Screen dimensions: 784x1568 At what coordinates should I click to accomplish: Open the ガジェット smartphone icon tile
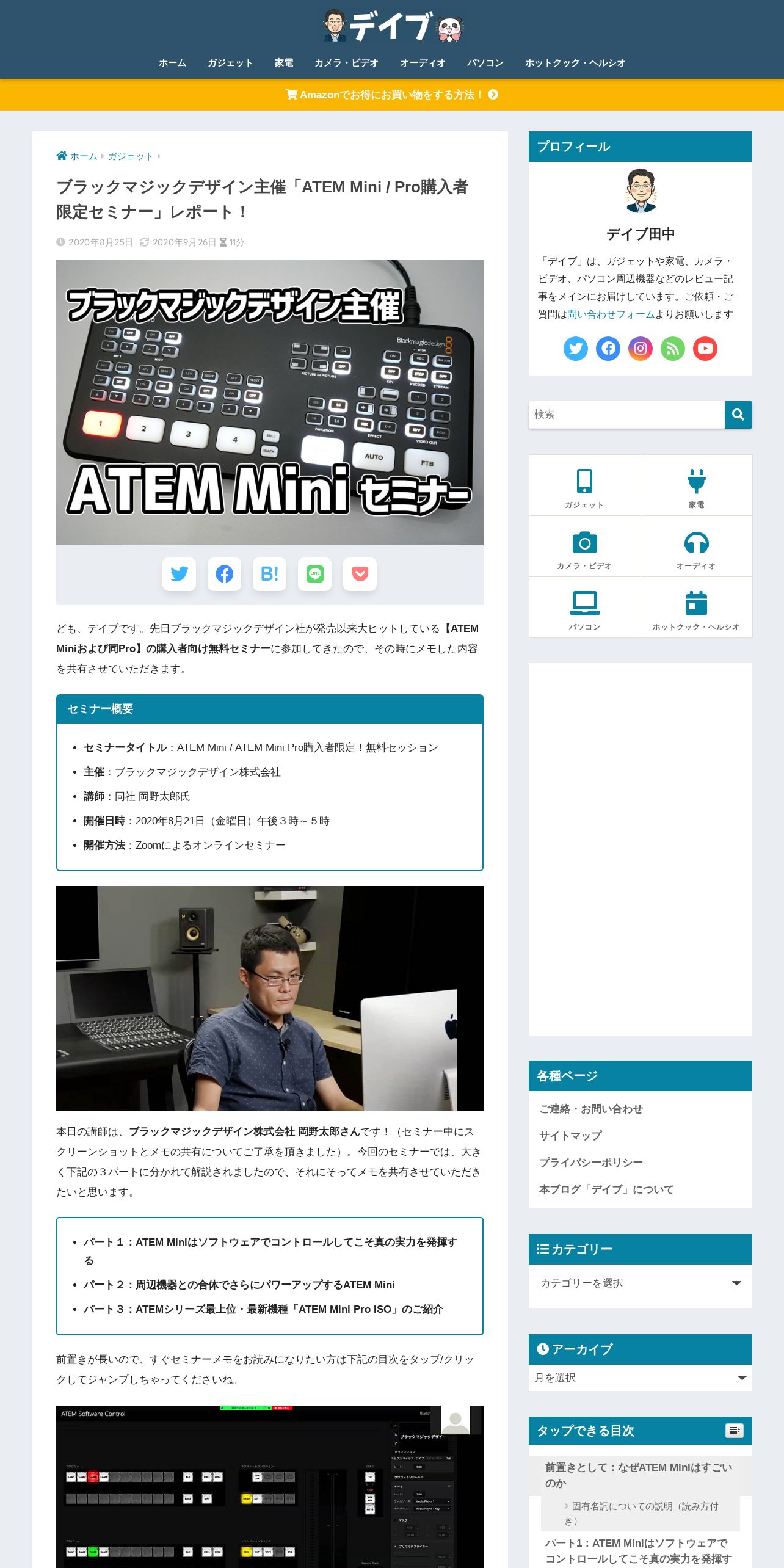[585, 485]
